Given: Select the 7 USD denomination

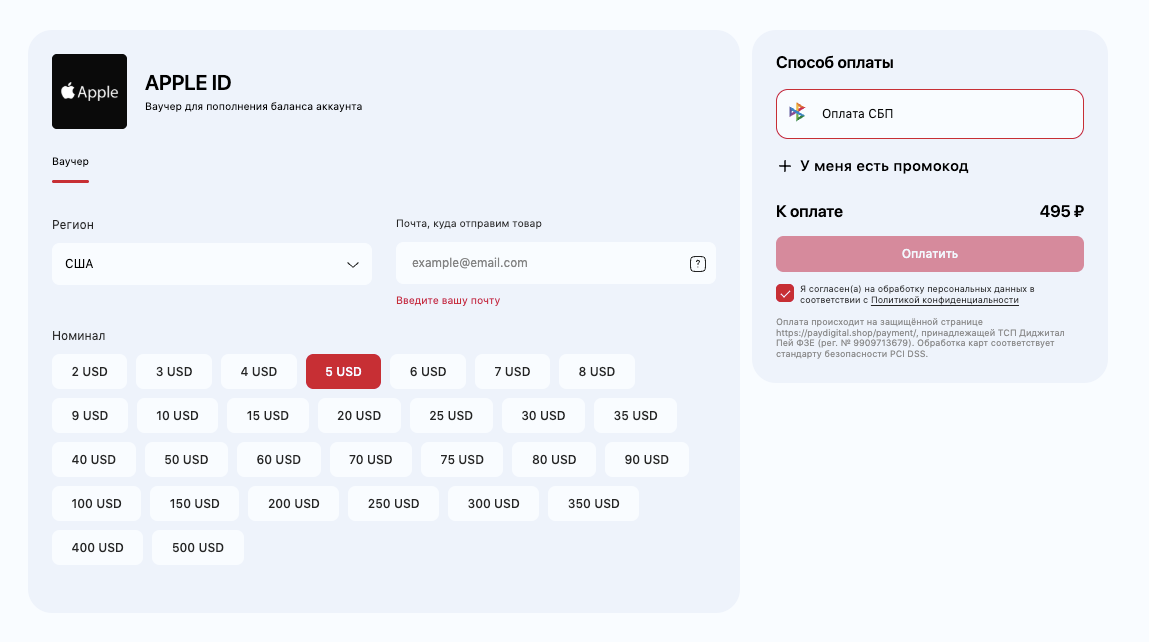Looking at the screenshot, I should point(512,372).
